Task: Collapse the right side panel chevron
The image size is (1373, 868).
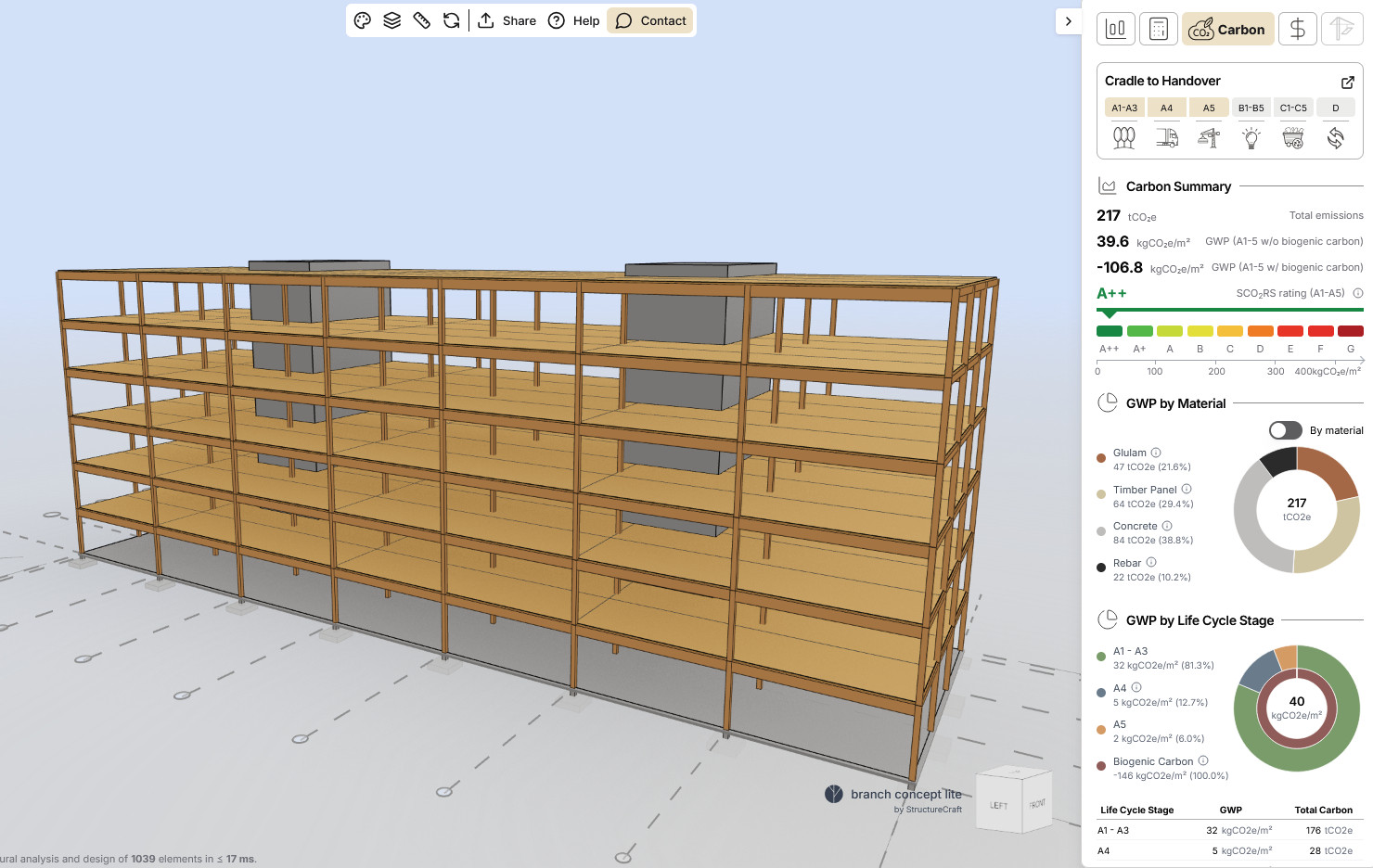Action: (x=1069, y=21)
